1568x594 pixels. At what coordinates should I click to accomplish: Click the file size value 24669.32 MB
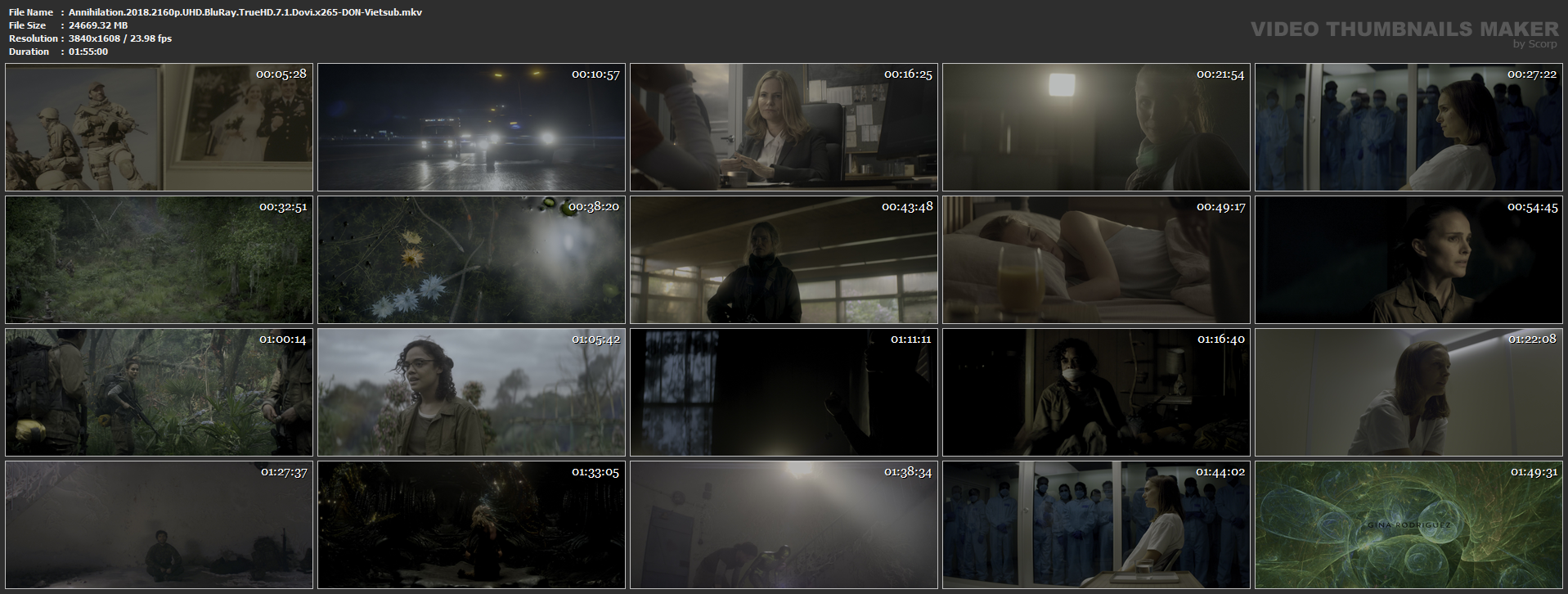pyautogui.click(x=98, y=25)
